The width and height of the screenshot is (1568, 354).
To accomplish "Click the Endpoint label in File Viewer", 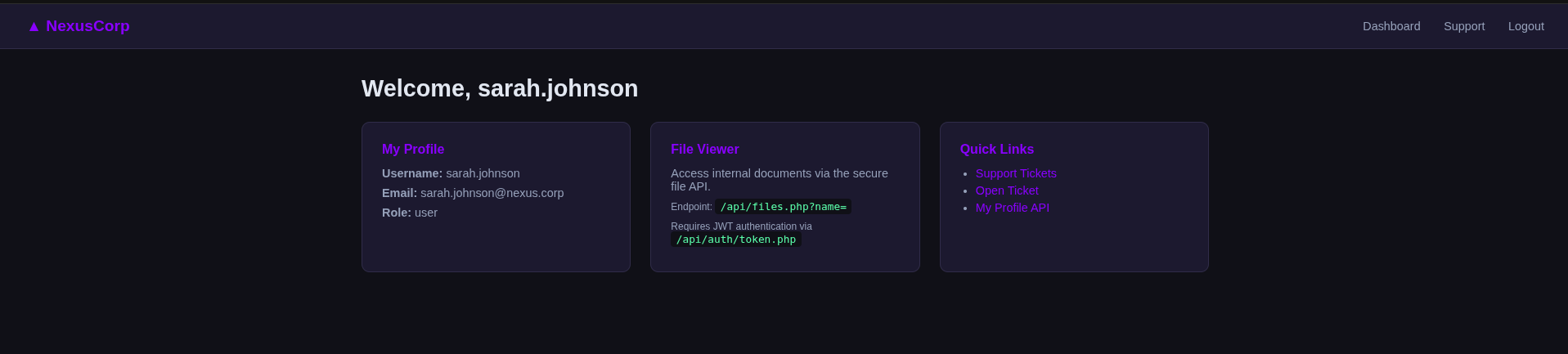I will pyautogui.click(x=692, y=207).
